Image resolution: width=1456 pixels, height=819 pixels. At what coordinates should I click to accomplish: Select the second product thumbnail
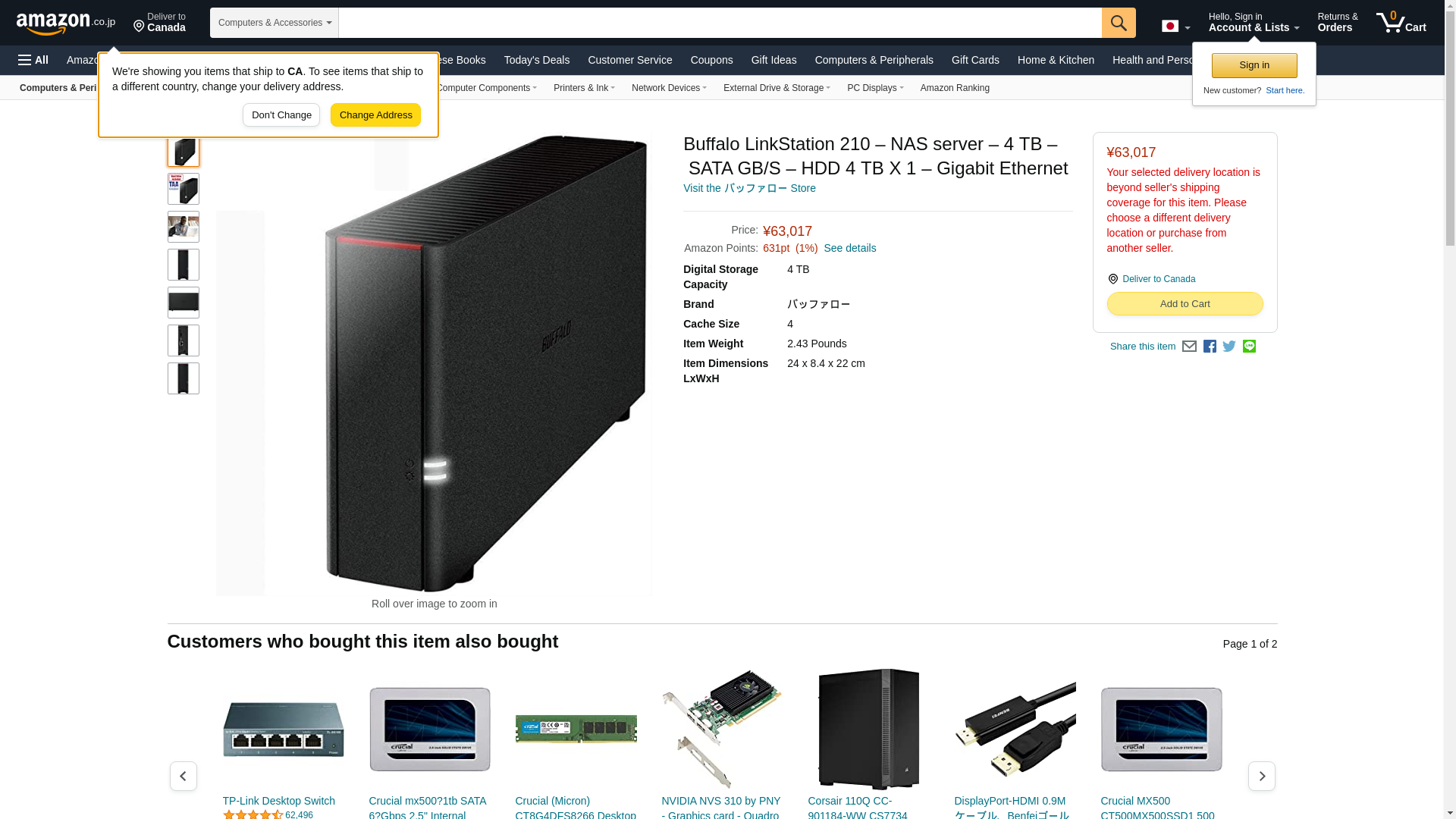[x=184, y=189]
